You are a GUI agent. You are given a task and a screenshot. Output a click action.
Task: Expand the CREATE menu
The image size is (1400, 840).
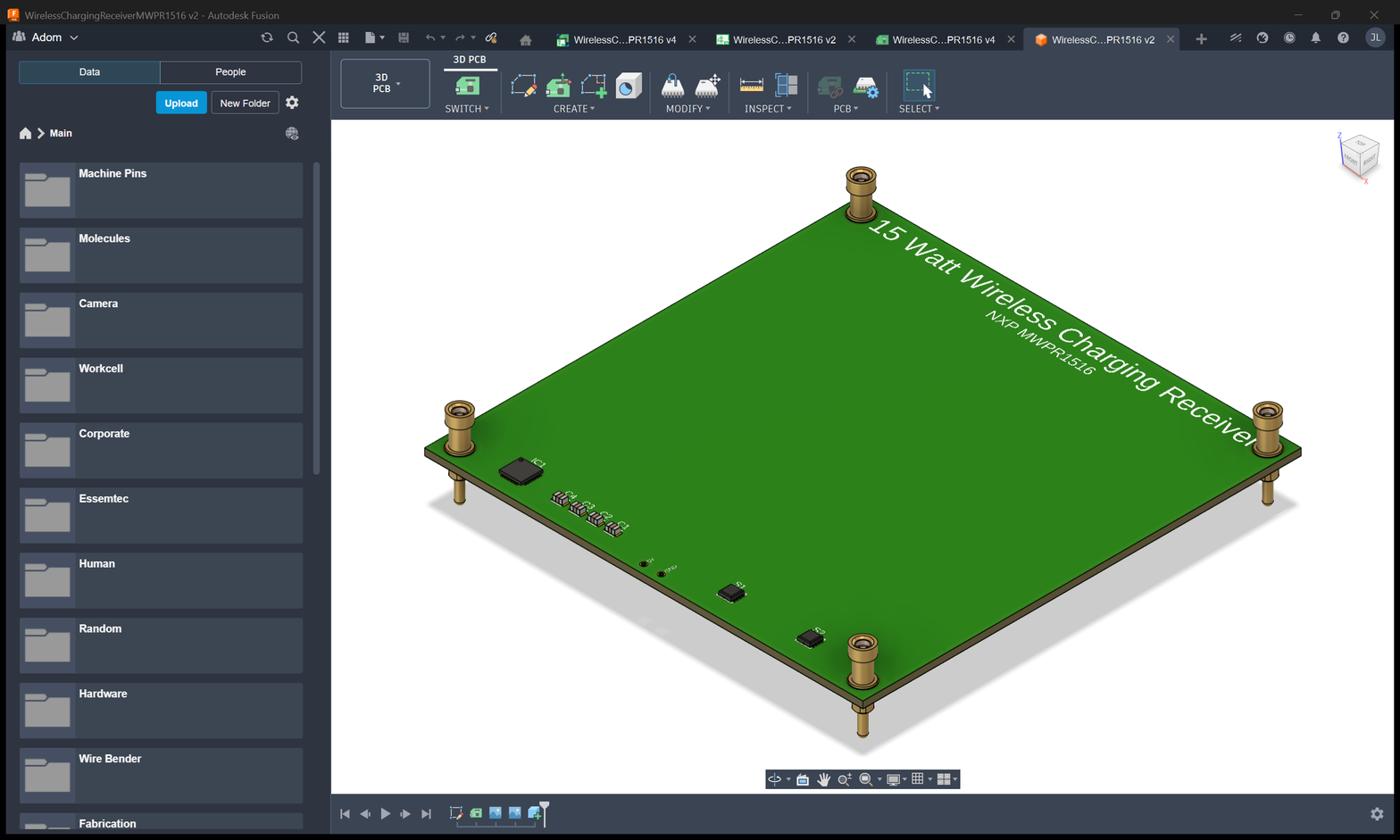tap(574, 109)
